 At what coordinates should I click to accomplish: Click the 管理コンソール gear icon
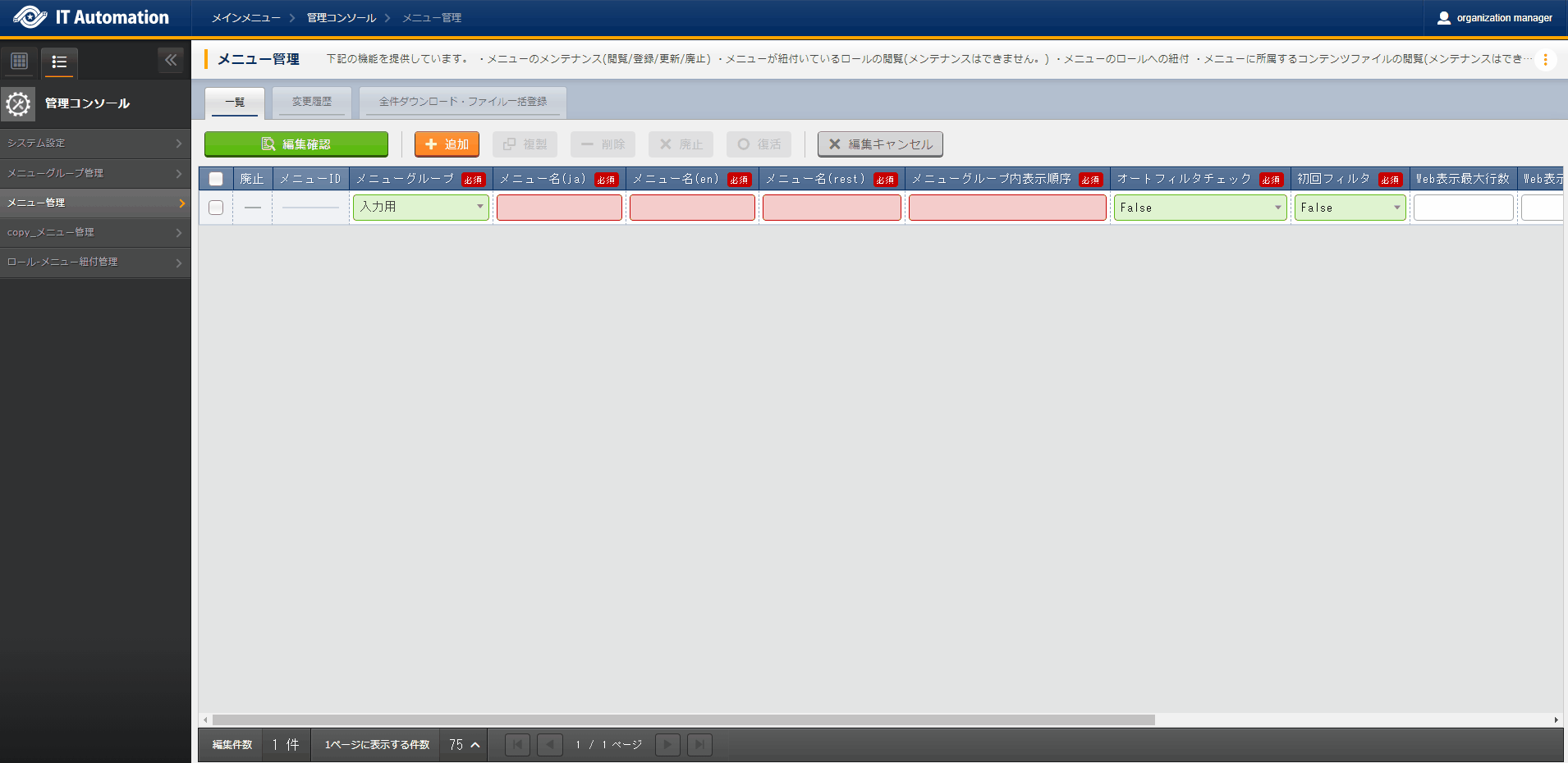point(18,103)
